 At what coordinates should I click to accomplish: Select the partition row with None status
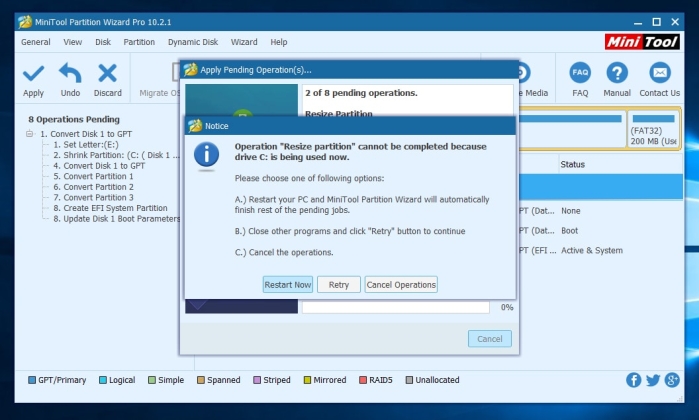[600, 211]
